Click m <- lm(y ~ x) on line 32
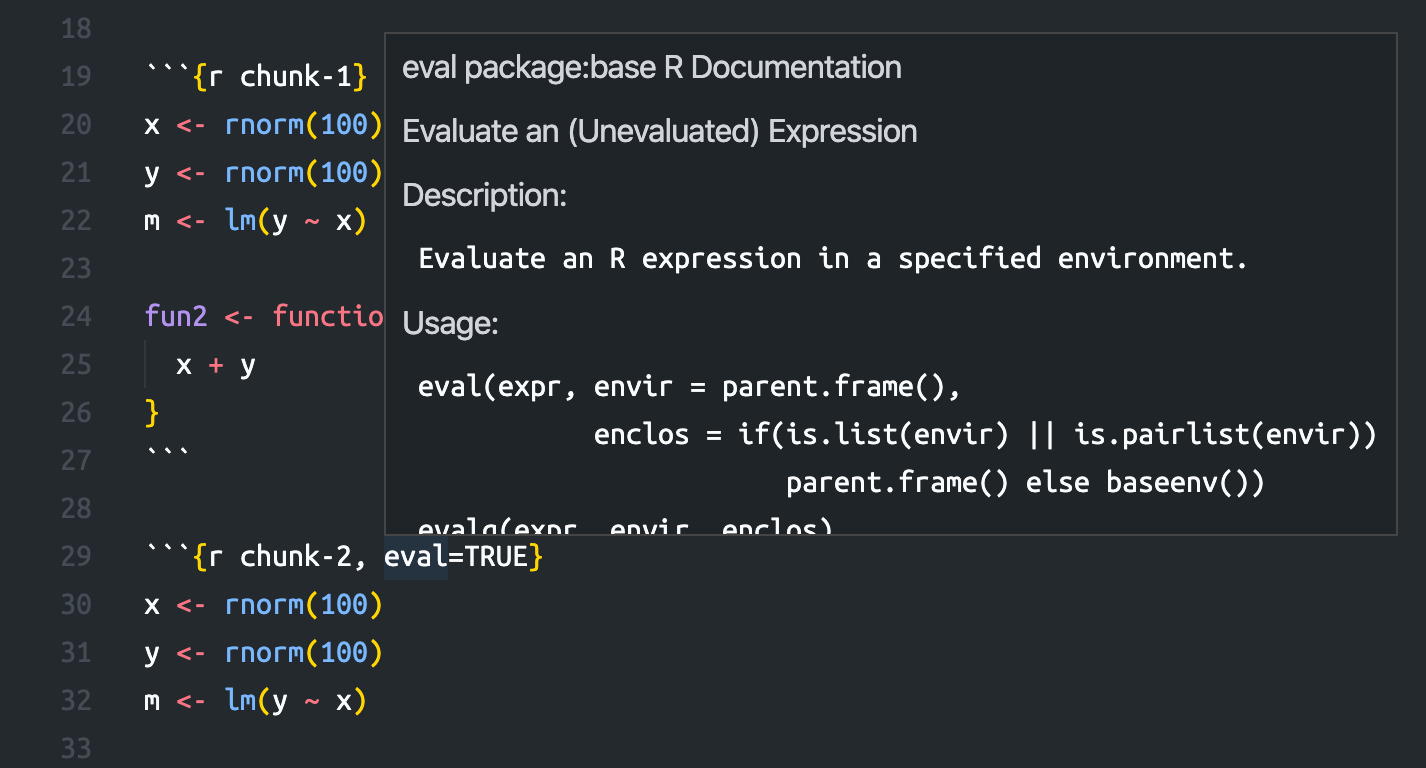Viewport: 1426px width, 768px height. click(257, 700)
